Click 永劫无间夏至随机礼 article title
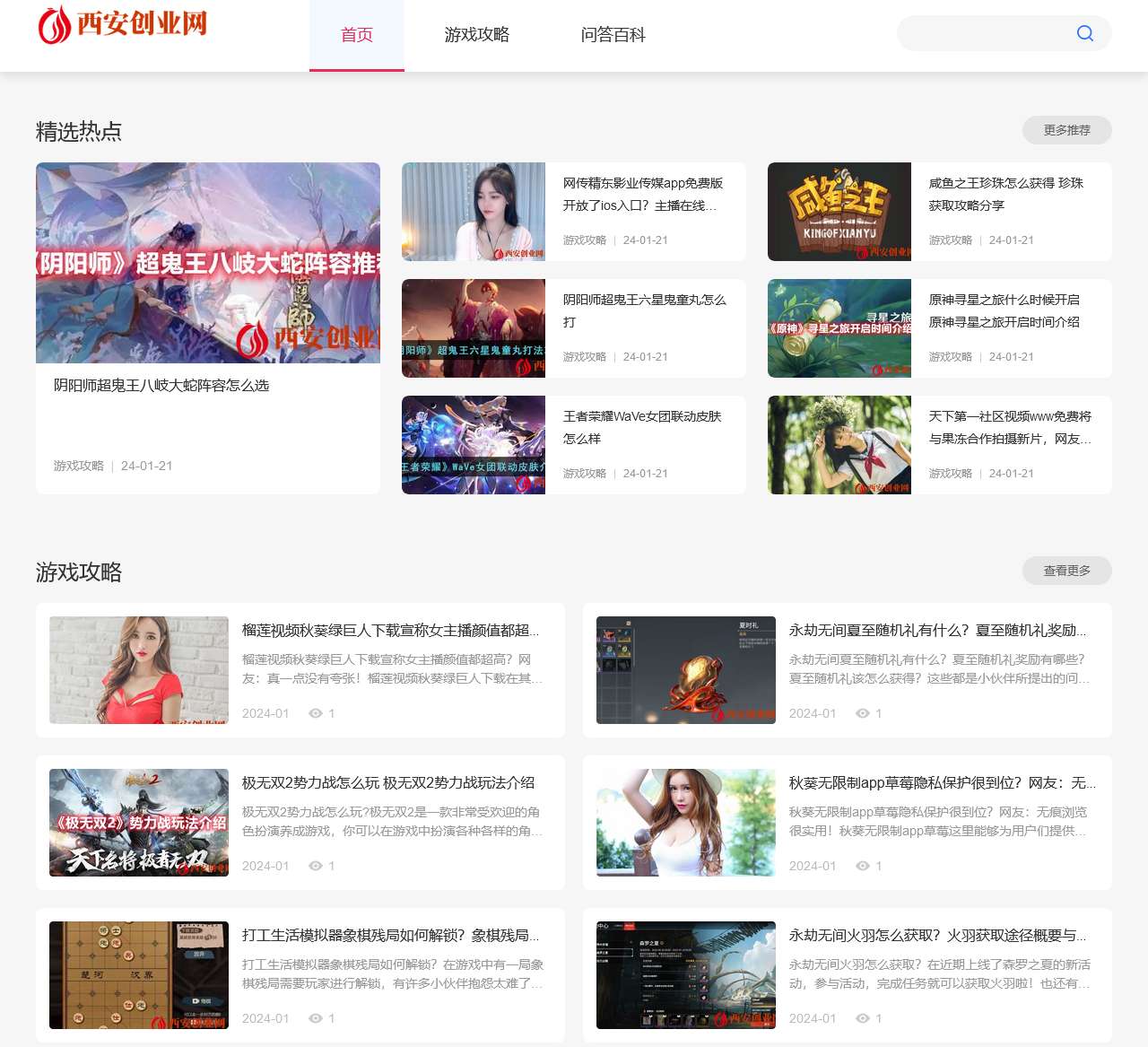Viewport: 1148px width, 1047px height. coord(937,630)
